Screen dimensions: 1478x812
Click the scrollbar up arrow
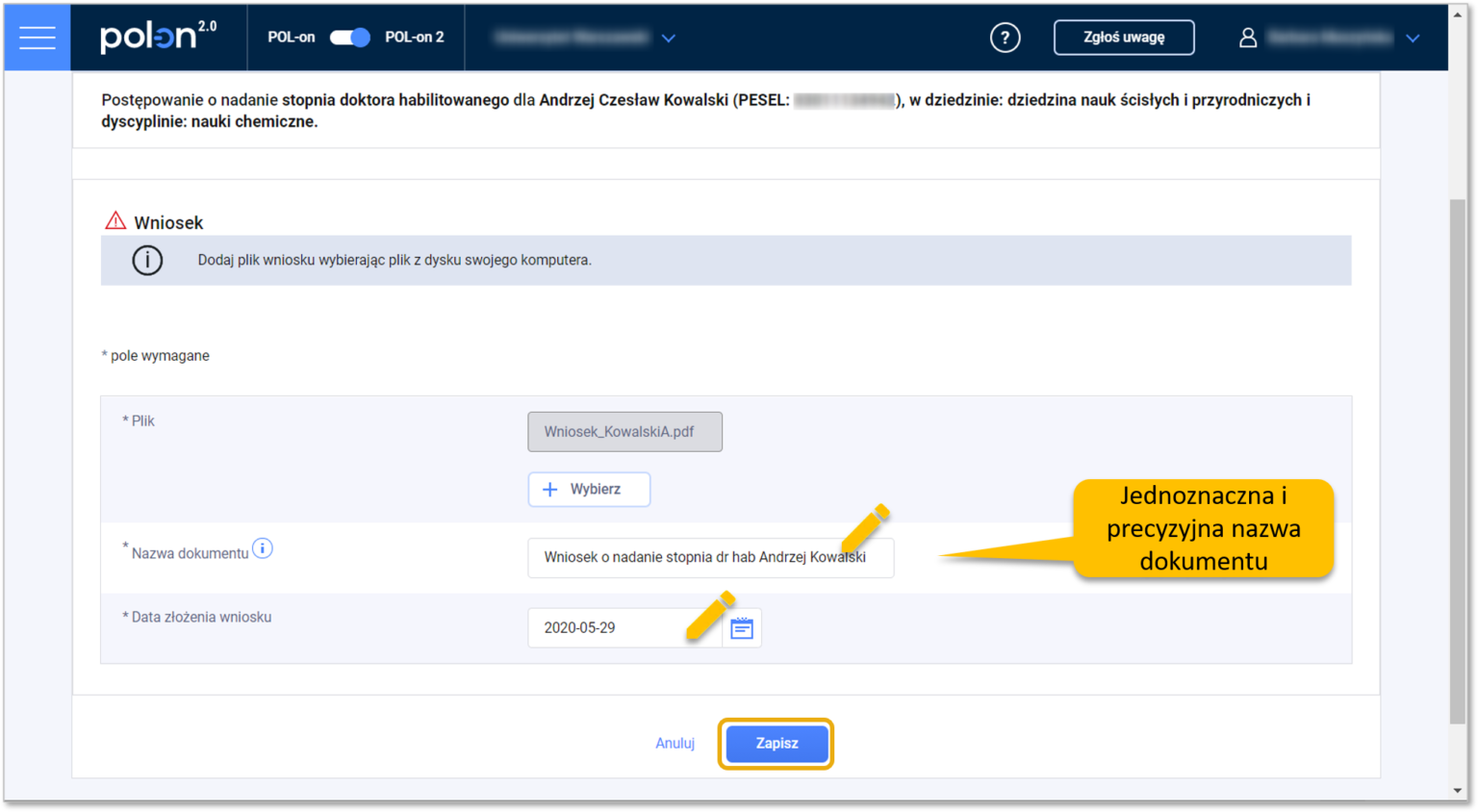click(x=1457, y=14)
